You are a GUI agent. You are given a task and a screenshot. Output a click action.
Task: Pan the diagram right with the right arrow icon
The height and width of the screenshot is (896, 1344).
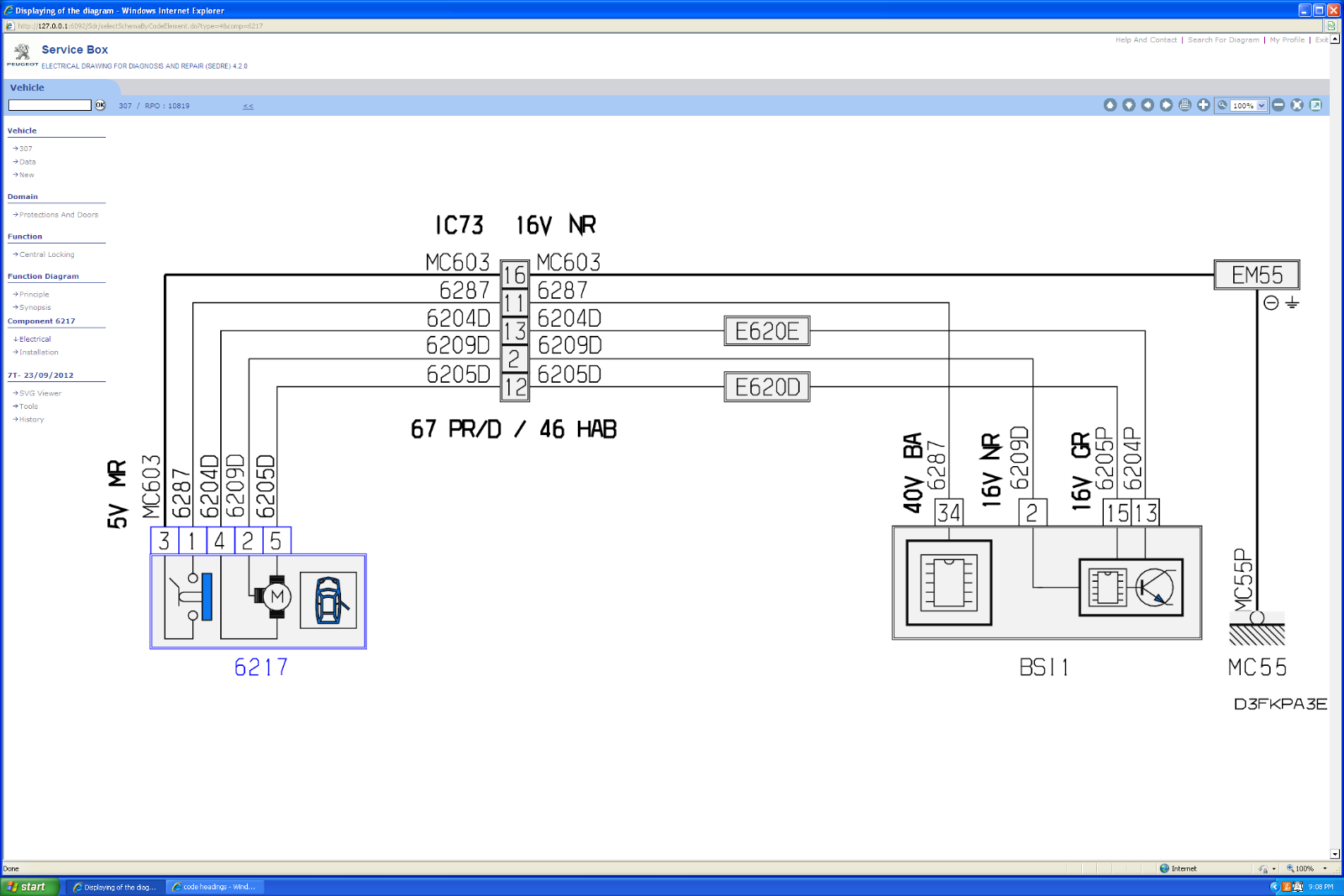point(1166,105)
